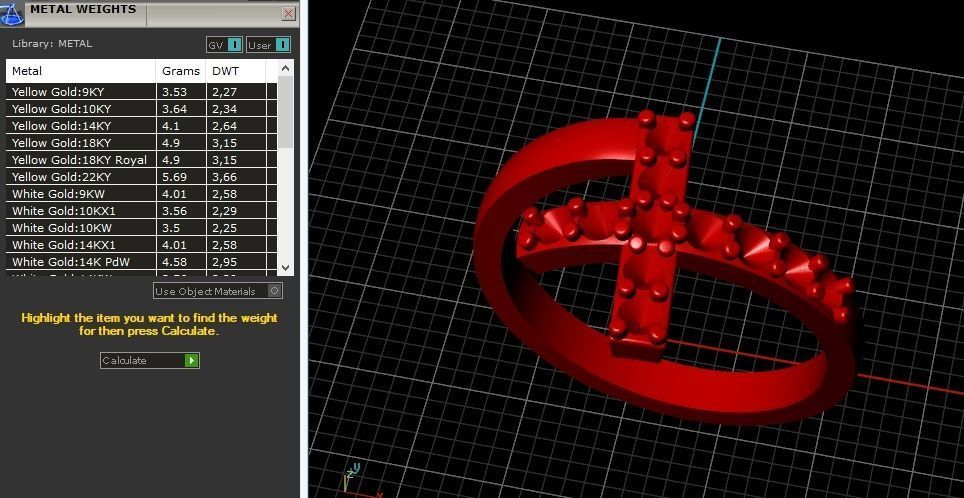
Task: Click the metal list scrollbar thumb
Action: pos(285,113)
